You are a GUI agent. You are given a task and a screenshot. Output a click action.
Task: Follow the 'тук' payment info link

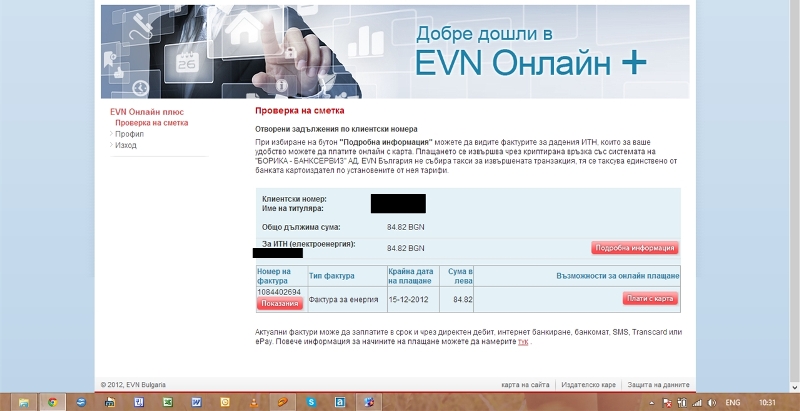point(522,342)
